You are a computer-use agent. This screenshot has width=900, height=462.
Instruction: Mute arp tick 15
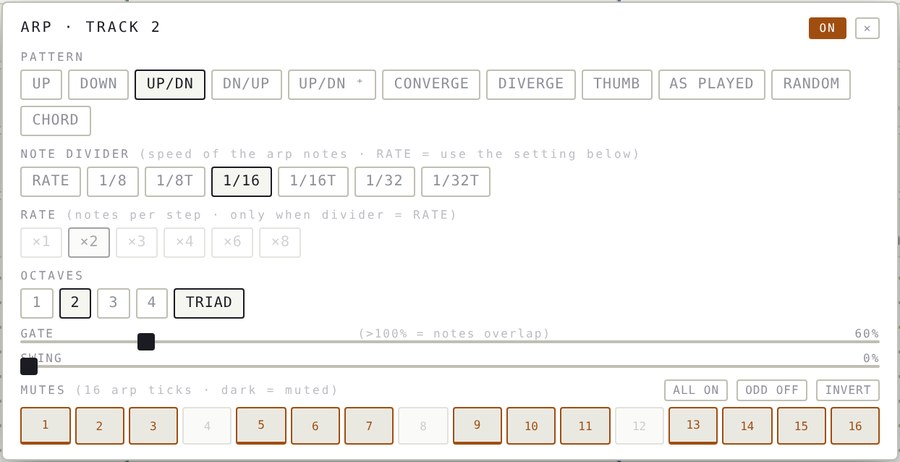(801, 426)
